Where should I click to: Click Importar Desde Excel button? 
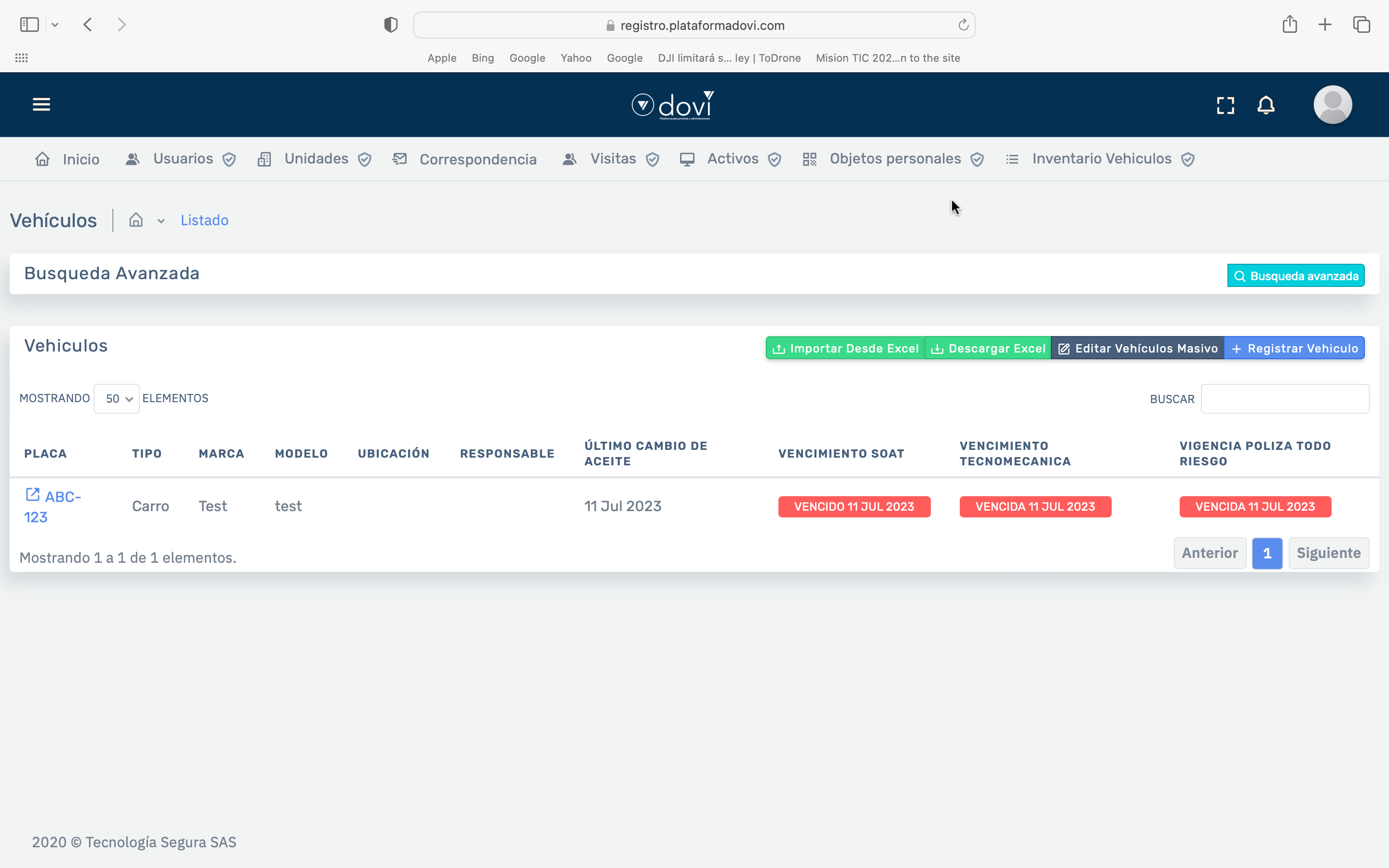(845, 349)
